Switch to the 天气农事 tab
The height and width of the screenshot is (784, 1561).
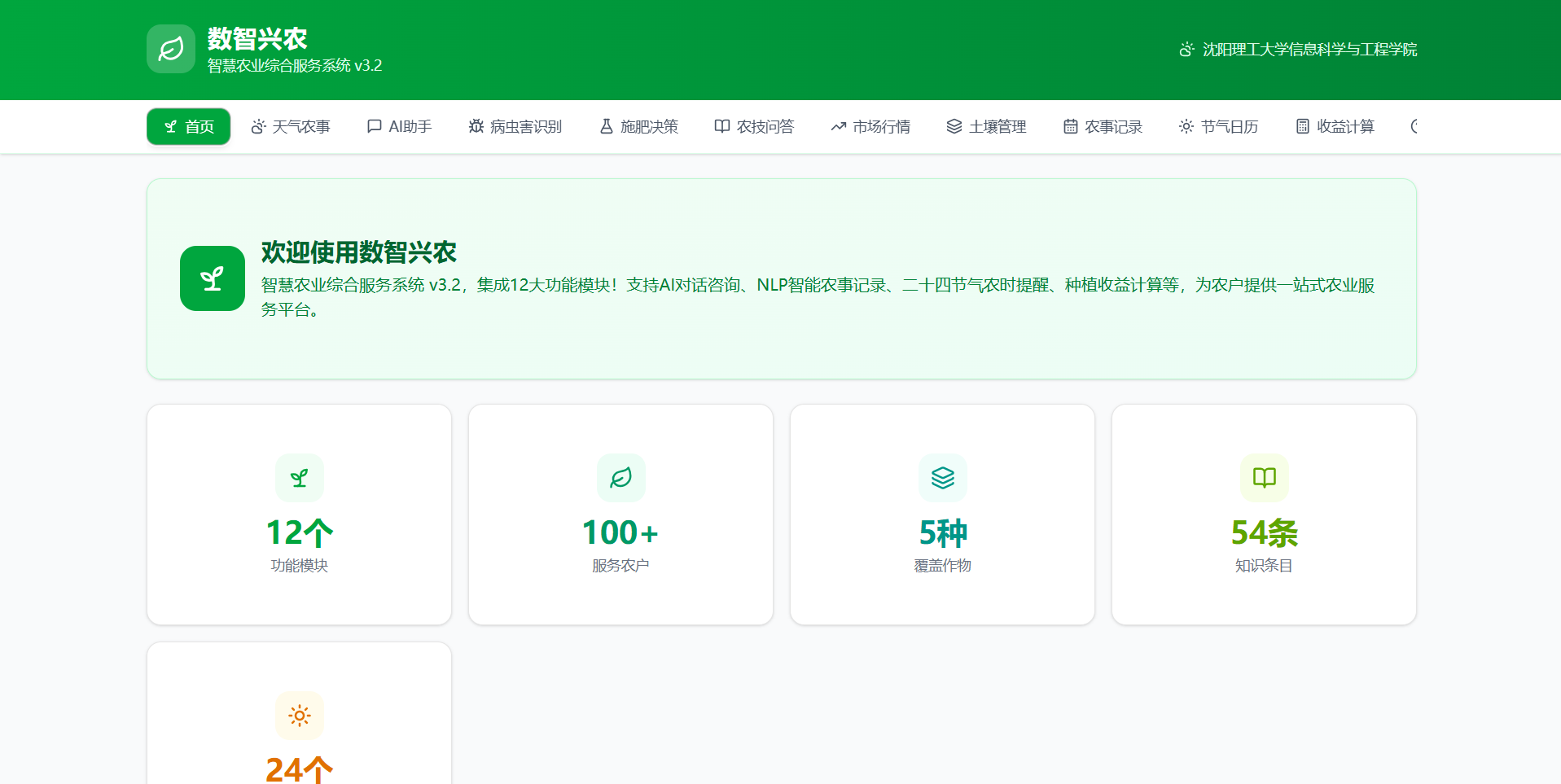tap(291, 126)
